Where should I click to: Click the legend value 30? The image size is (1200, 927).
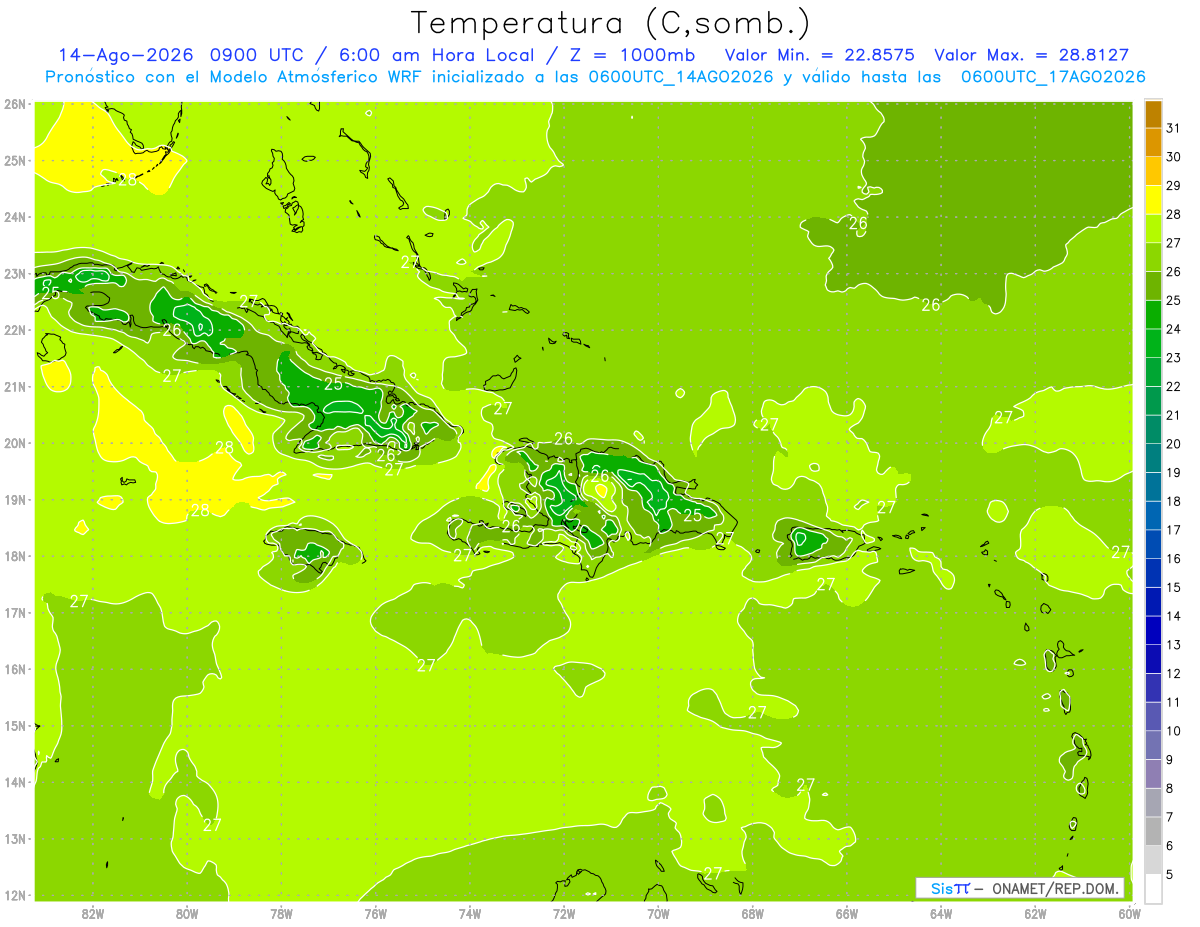coord(1173,157)
